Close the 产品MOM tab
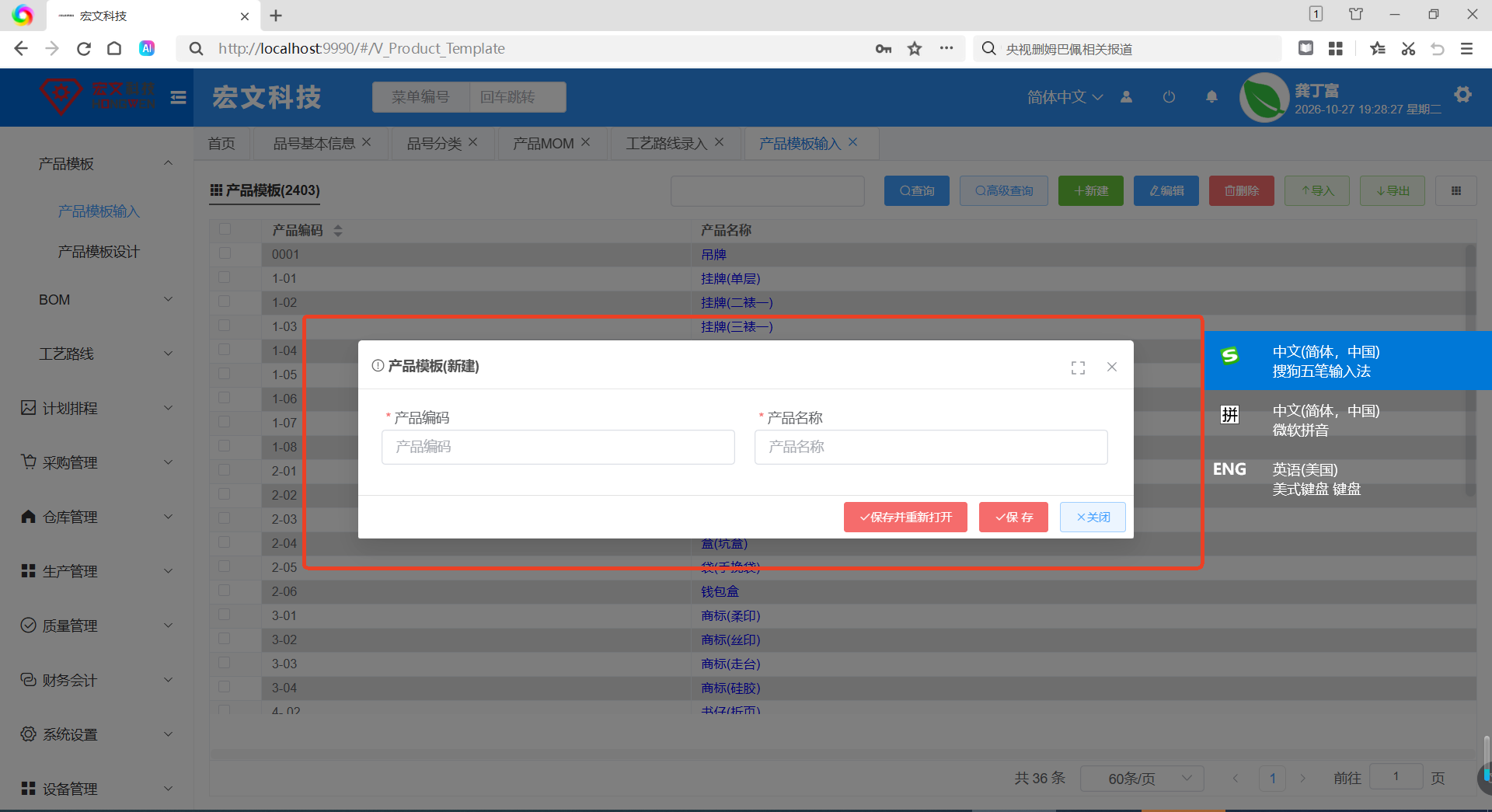Screen dimensions: 1492x812 (586, 142)
